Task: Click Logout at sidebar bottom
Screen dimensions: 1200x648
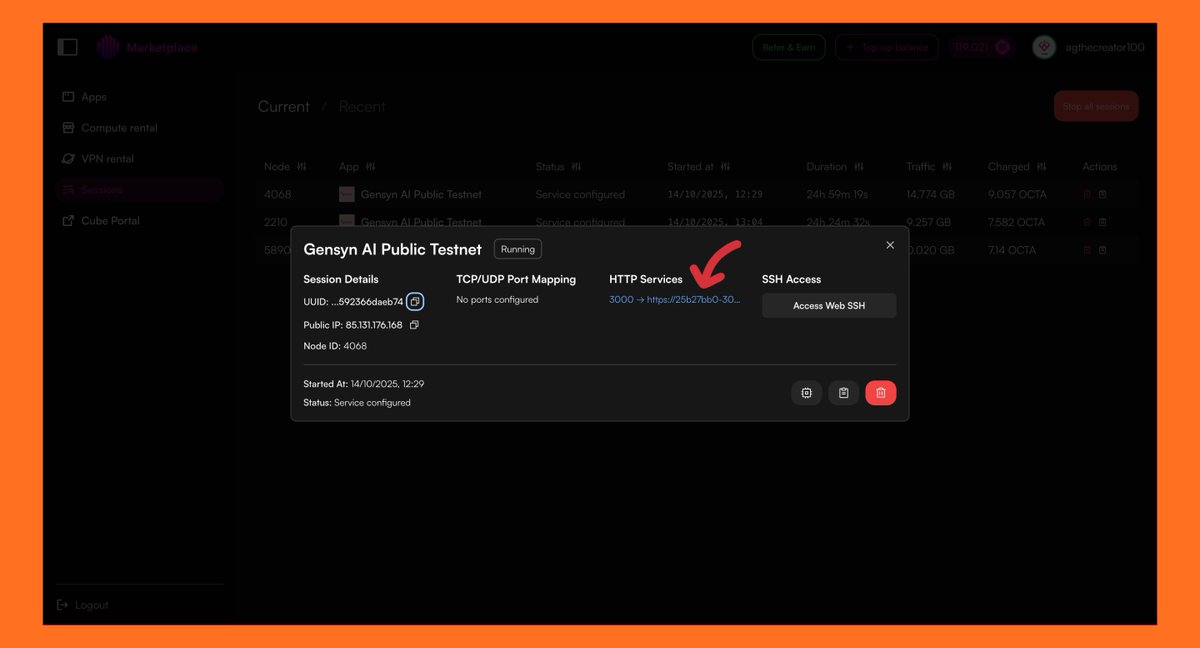Action: click(83, 605)
